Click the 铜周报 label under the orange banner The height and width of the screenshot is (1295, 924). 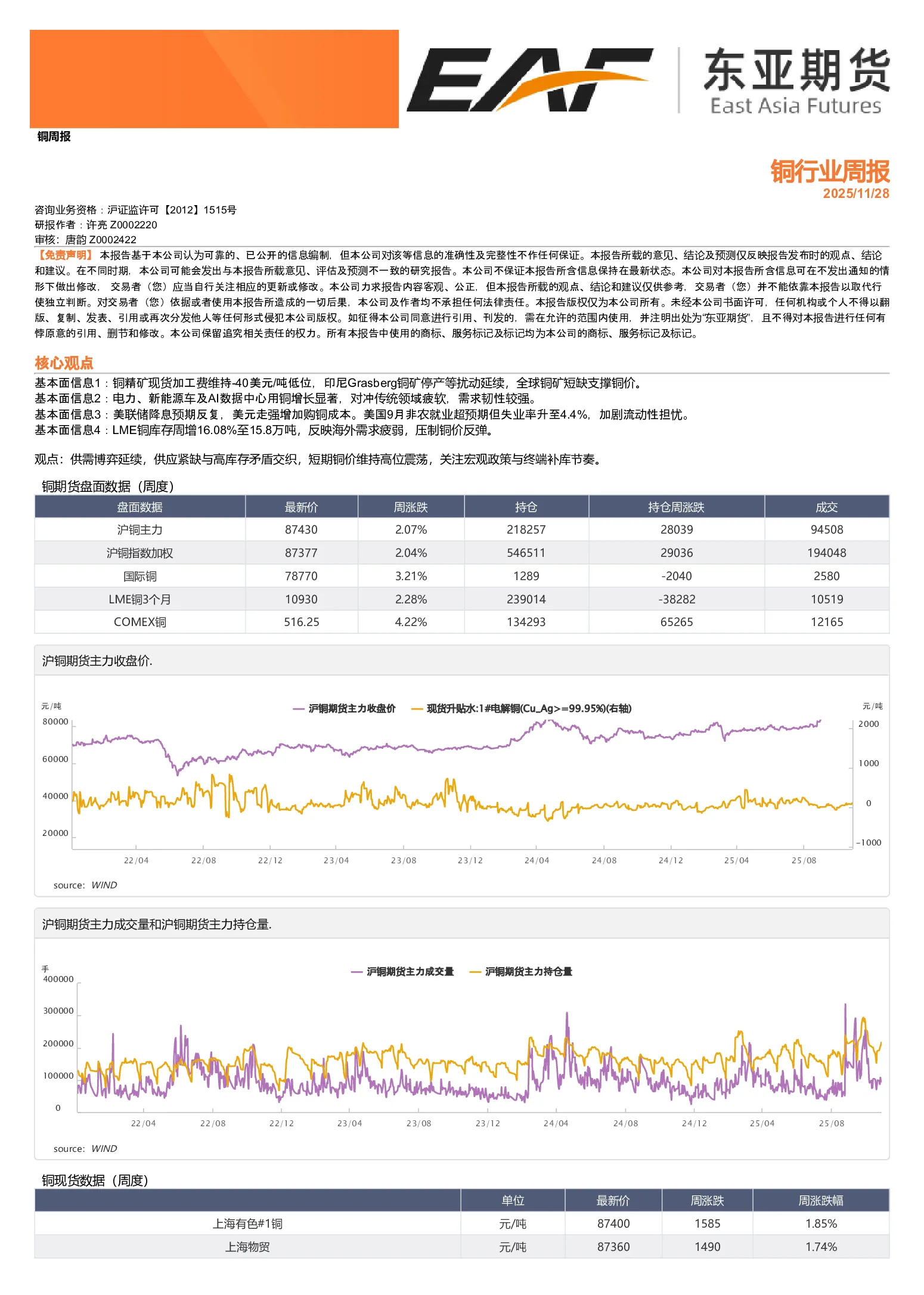(x=54, y=137)
